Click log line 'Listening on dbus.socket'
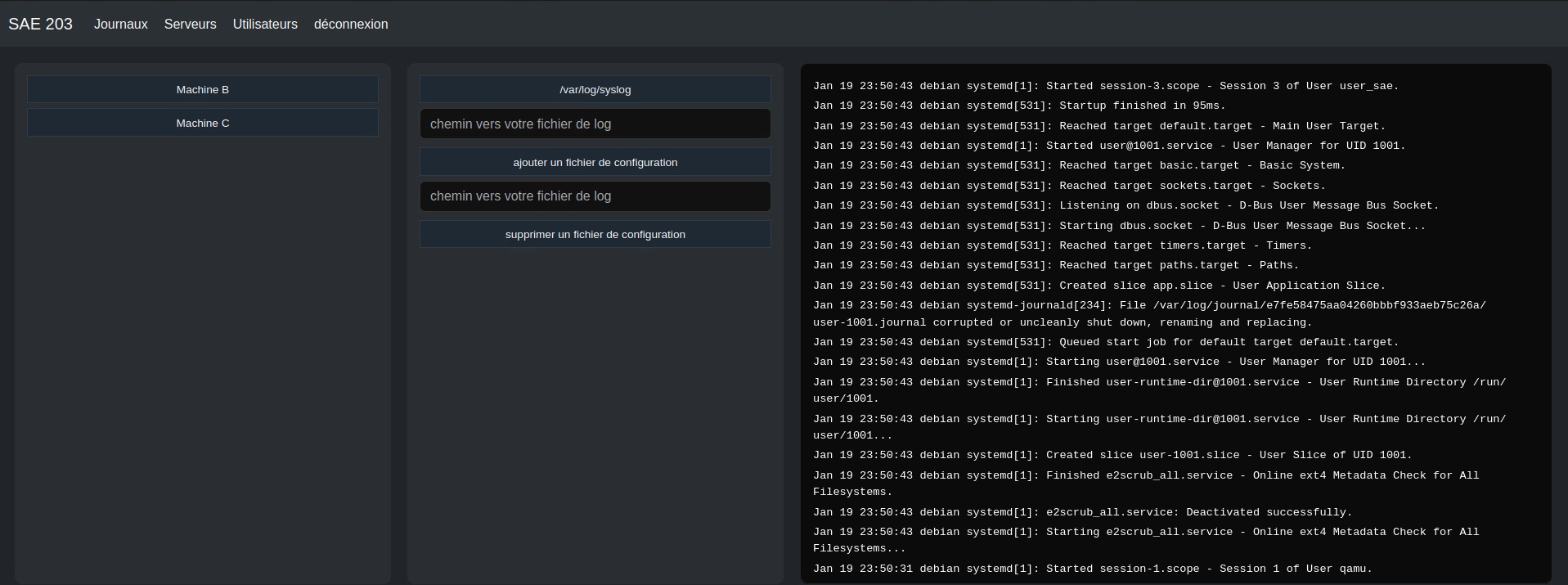Viewport: 1568px width, 585px height. [1125, 205]
